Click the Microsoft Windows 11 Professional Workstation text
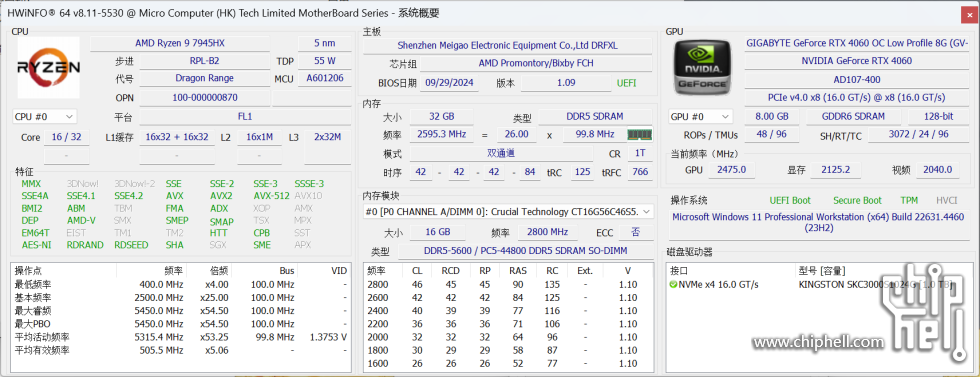This screenshot has width=980, height=377. point(818,223)
